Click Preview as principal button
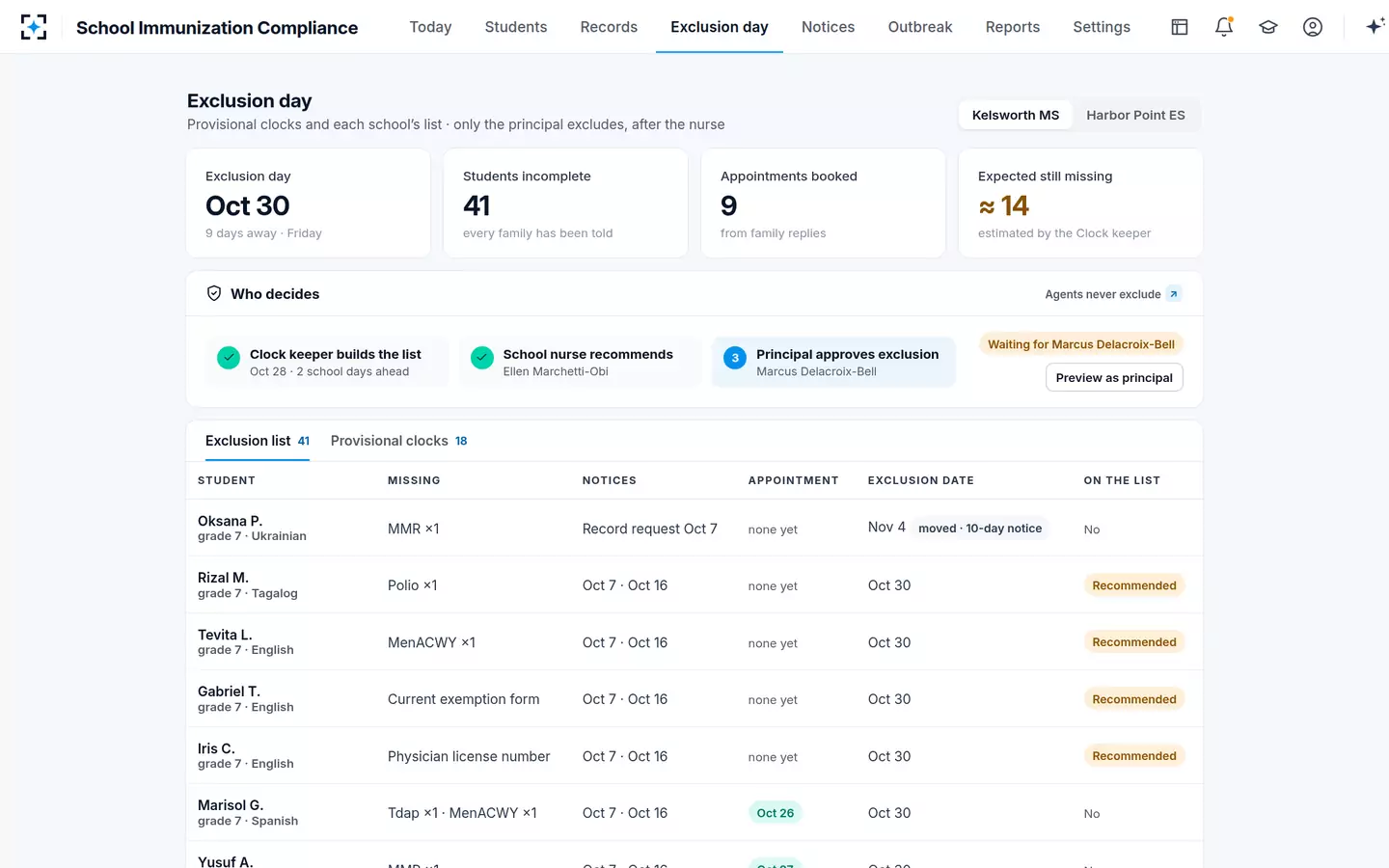Viewport: 1389px width, 868px height. coord(1114,378)
